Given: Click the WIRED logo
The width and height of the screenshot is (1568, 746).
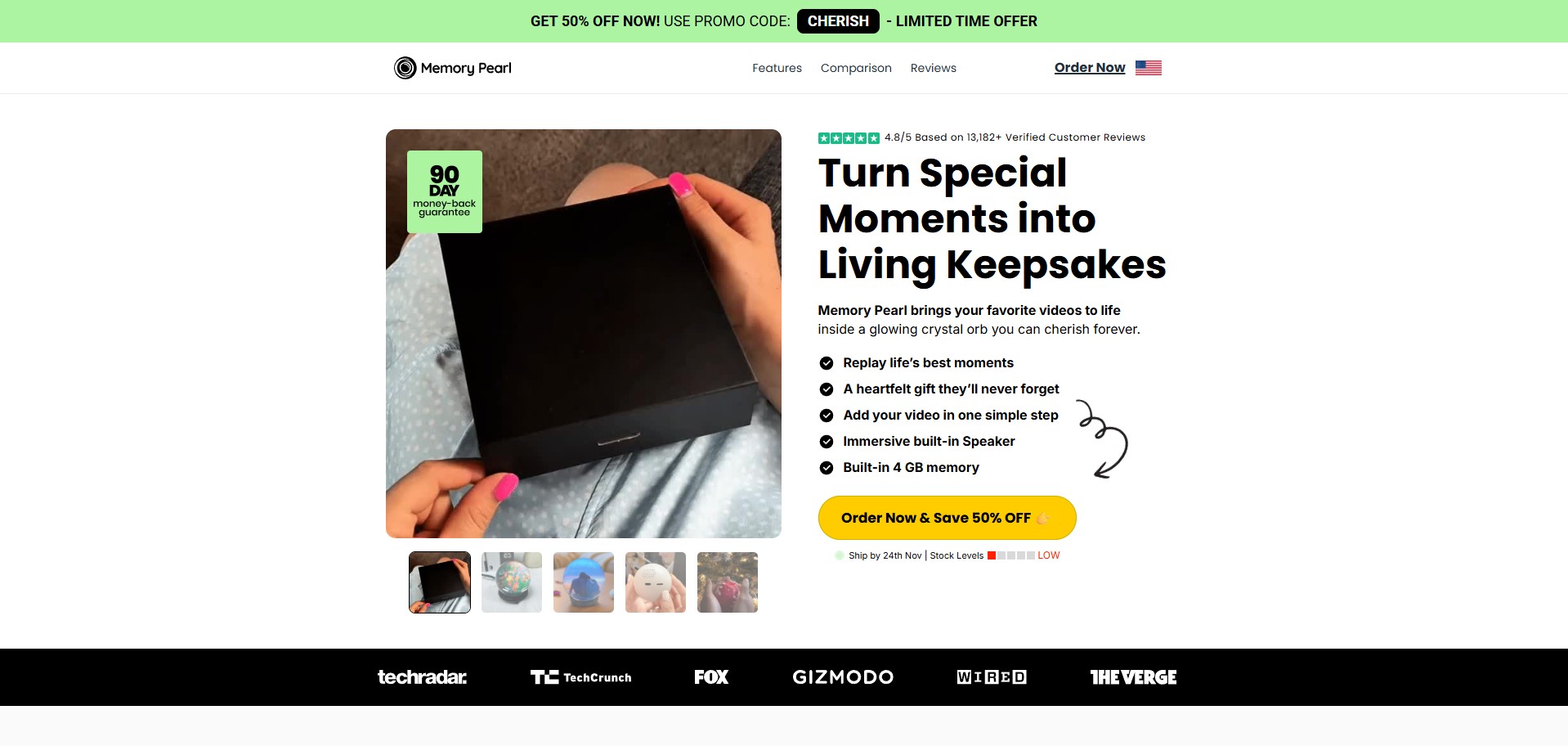Looking at the screenshot, I should [992, 677].
